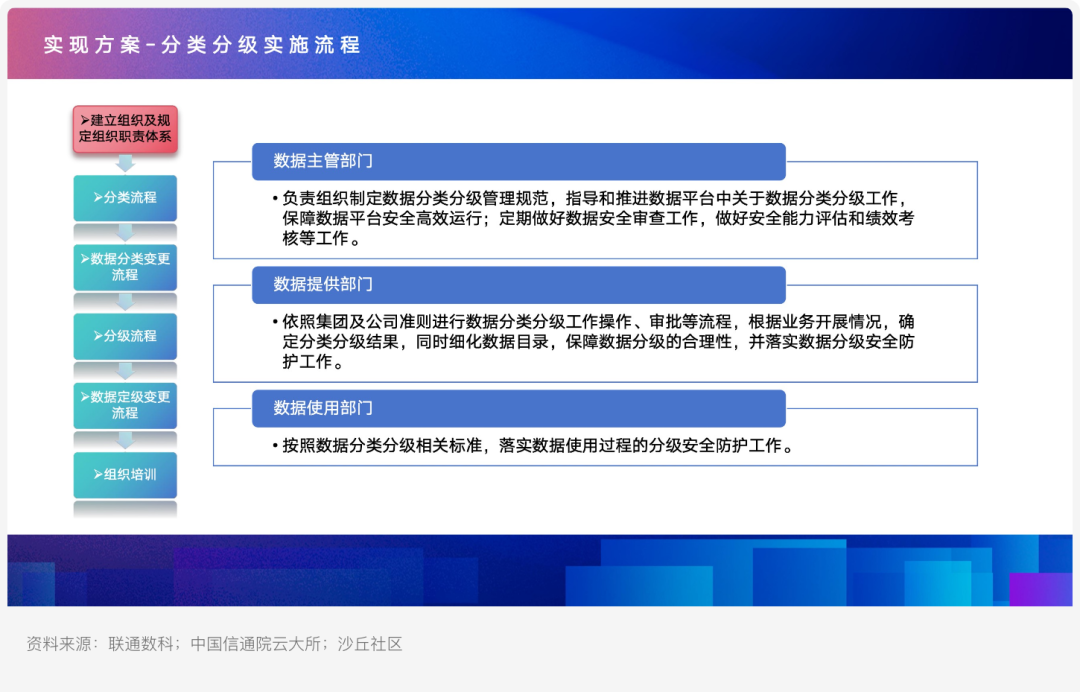This screenshot has height=692, width=1080.
Task: Select the "数据主管部门" header bar
Action: click(x=518, y=161)
